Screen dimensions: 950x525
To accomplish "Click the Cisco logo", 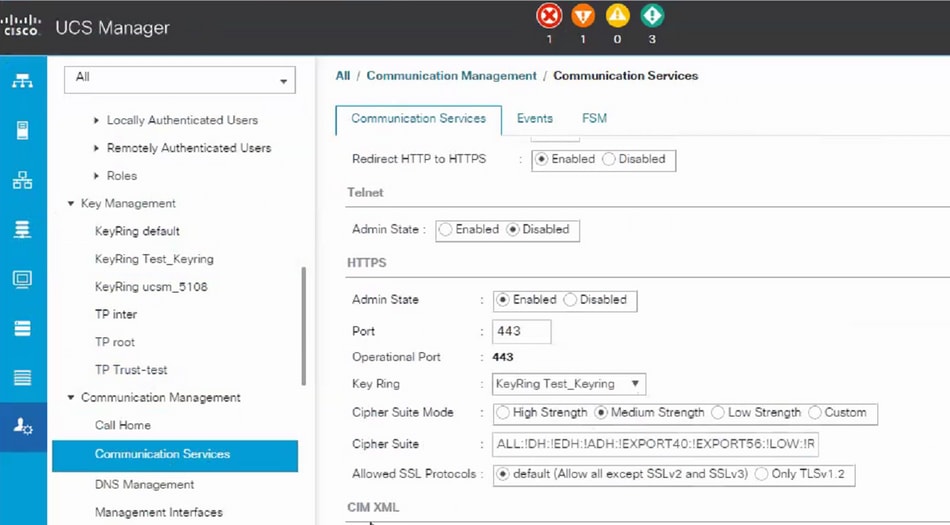I will click(21, 25).
